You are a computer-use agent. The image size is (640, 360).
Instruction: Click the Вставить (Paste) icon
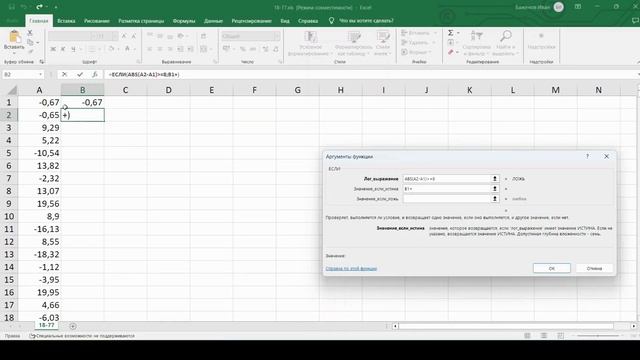(14, 37)
